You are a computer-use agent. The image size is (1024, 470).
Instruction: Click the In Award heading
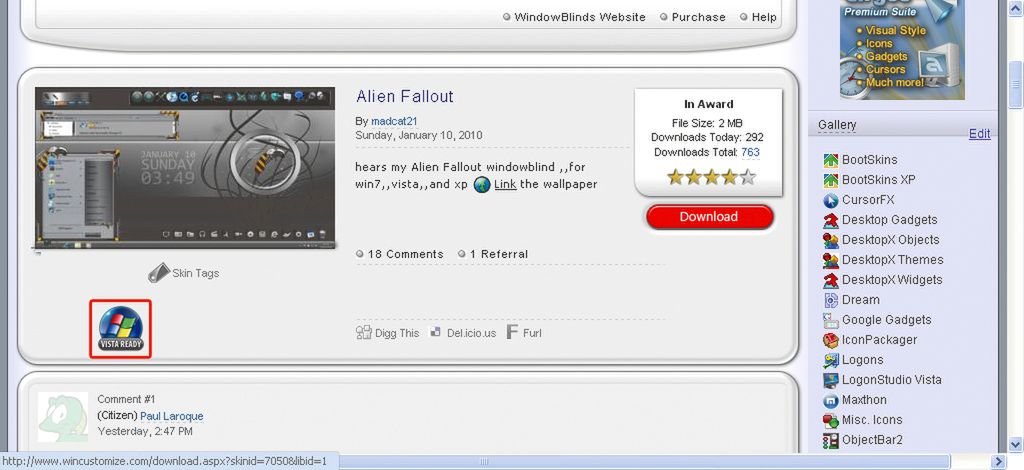(709, 104)
